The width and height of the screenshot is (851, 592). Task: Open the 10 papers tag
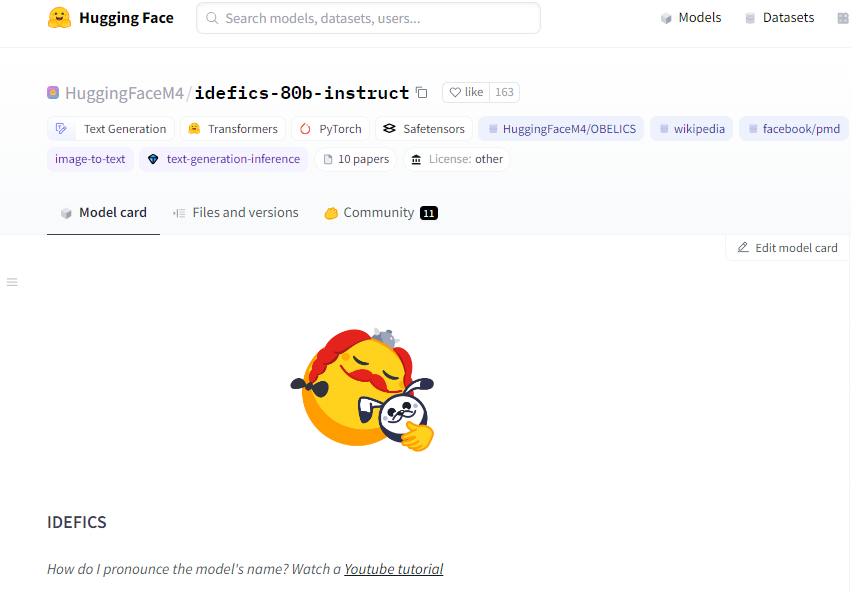tap(355, 159)
